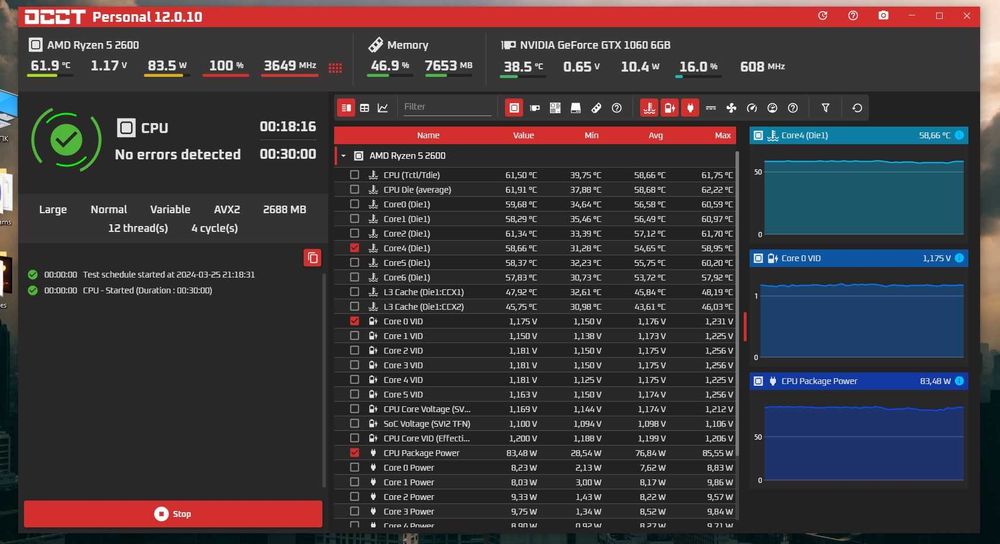This screenshot has width=1000, height=544.
Task: Switch to the table-only view icon
Action: click(365, 108)
